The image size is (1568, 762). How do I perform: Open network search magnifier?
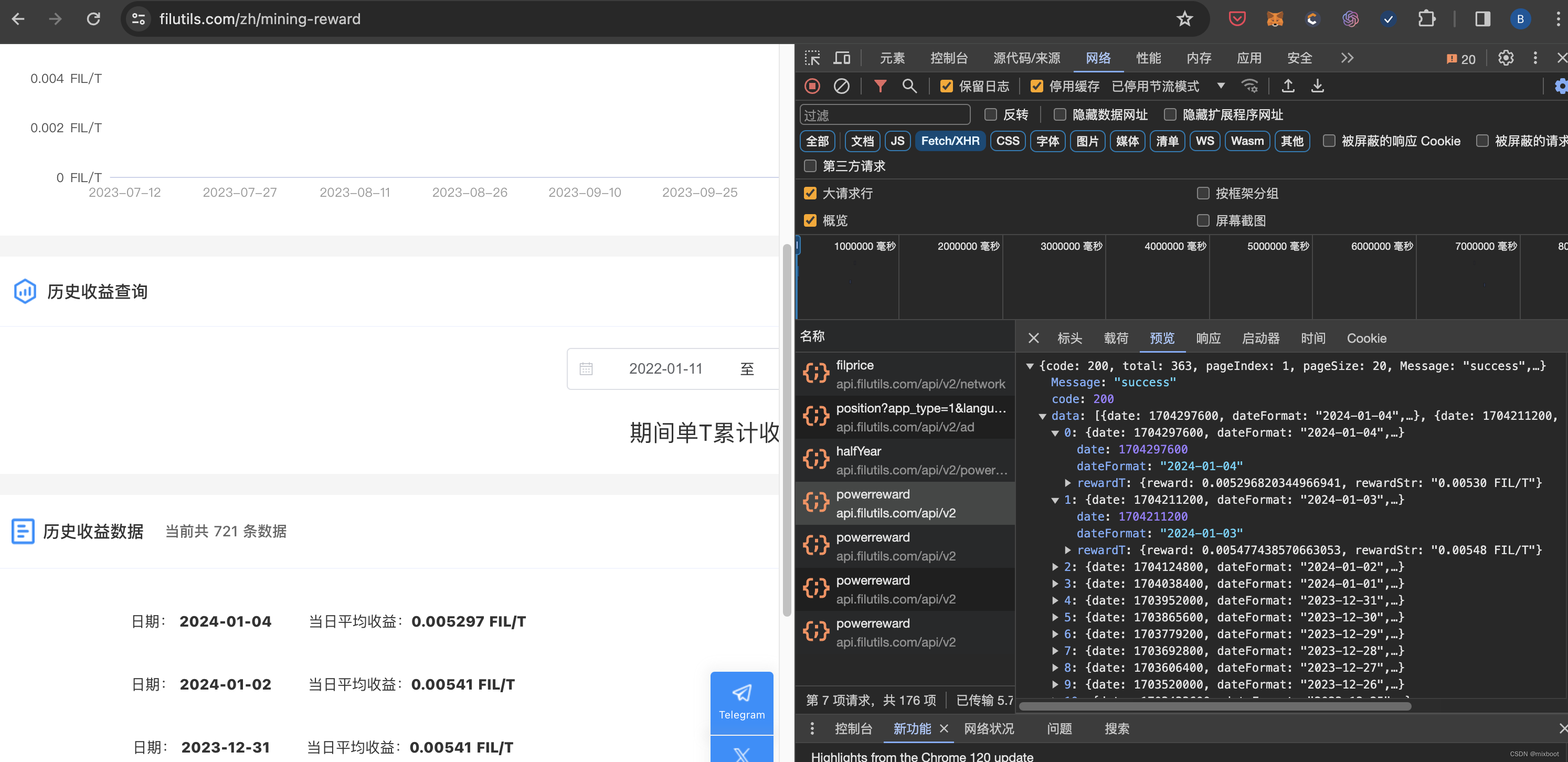[x=909, y=86]
